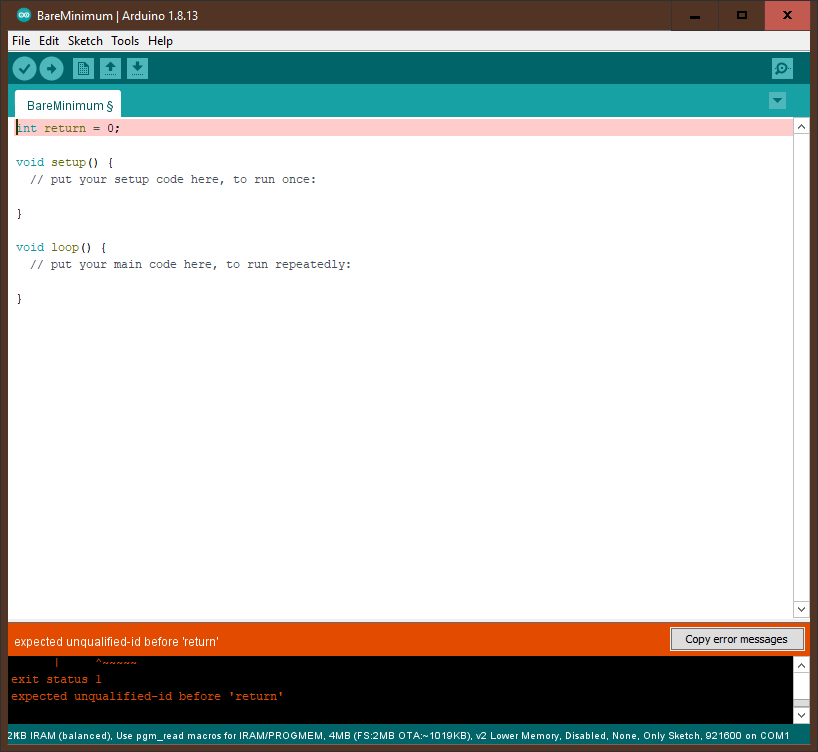This screenshot has height=752, width=818.
Task: Open a sketch with the Open icon
Action: coord(110,69)
